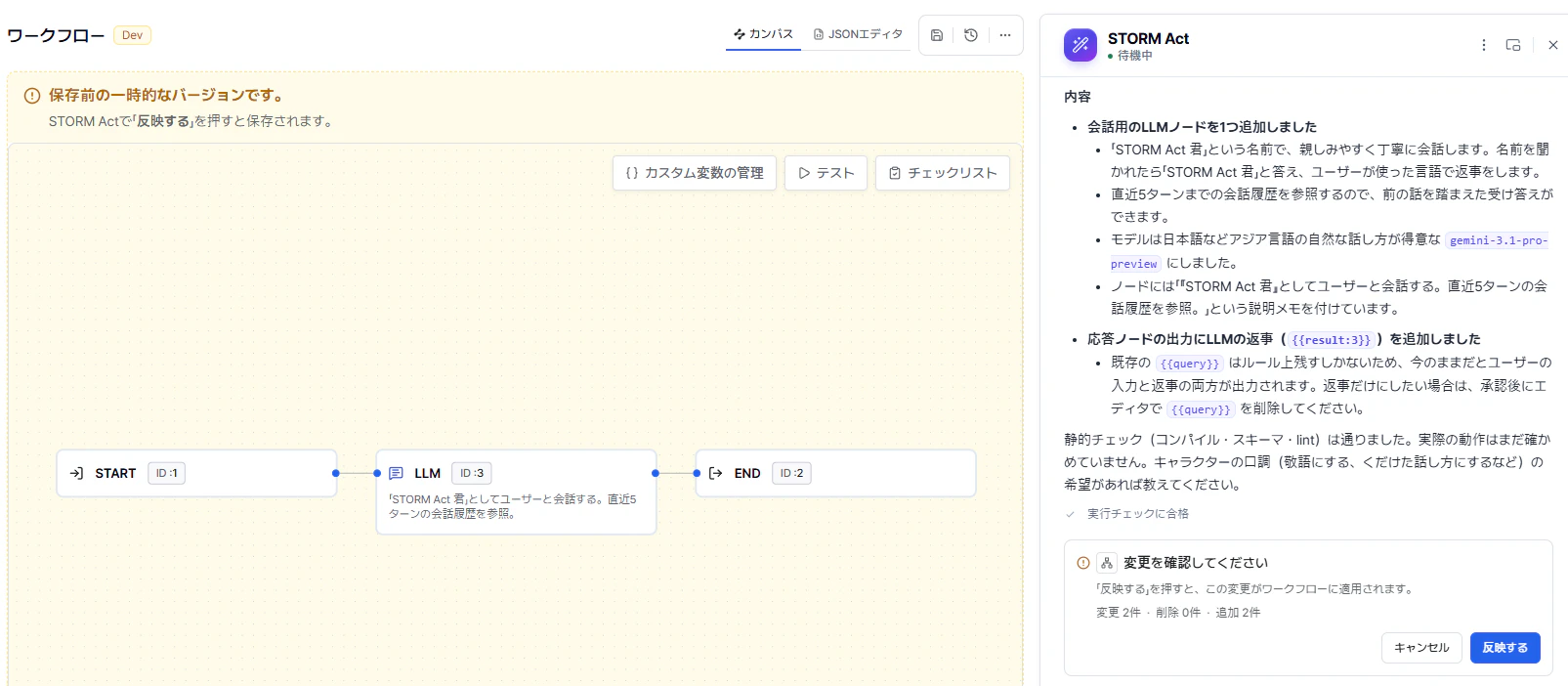Close the STORM Act panel
The height and width of the screenshot is (686, 1568).
1553,45
